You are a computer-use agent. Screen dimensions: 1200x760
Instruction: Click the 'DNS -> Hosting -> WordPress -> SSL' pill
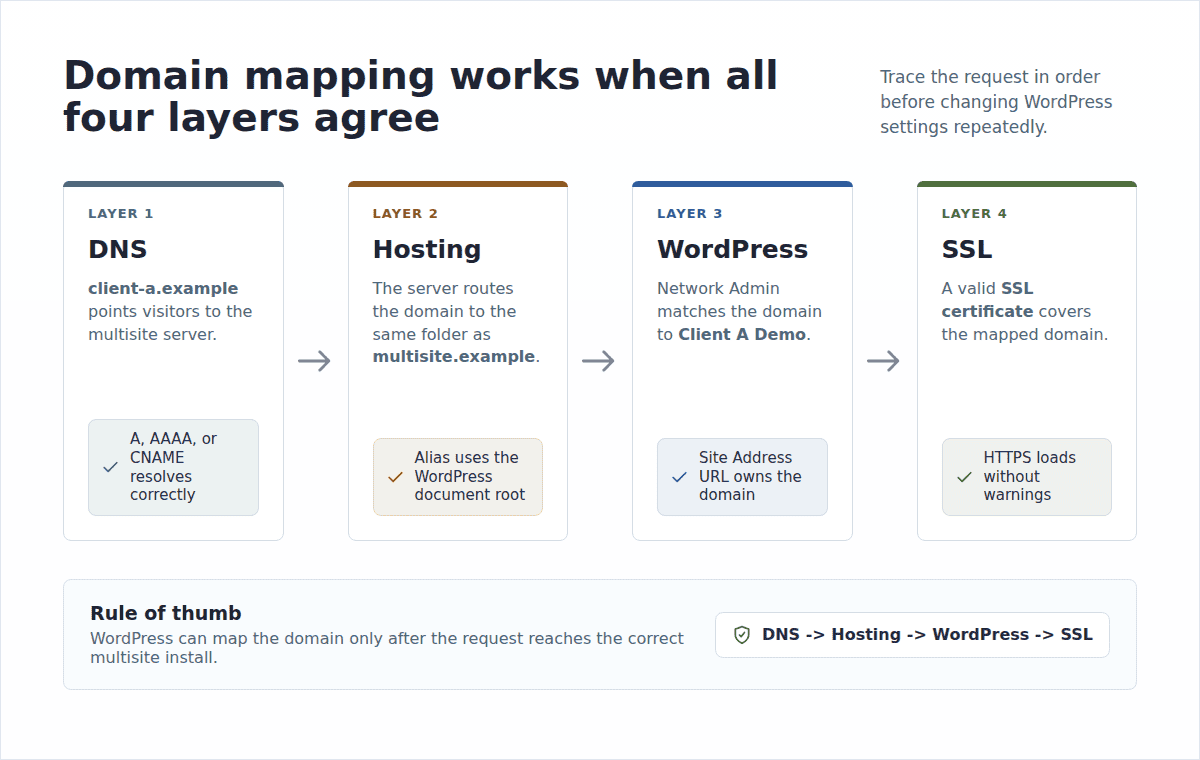click(912, 635)
